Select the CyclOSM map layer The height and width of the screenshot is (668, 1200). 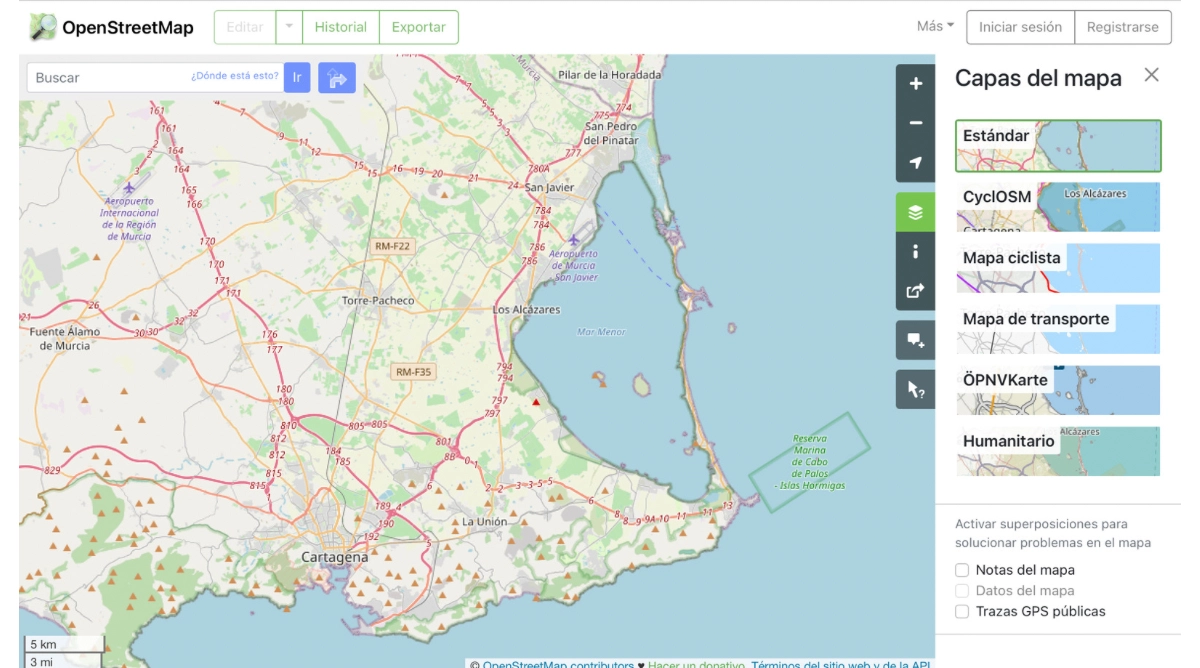click(x=1058, y=207)
